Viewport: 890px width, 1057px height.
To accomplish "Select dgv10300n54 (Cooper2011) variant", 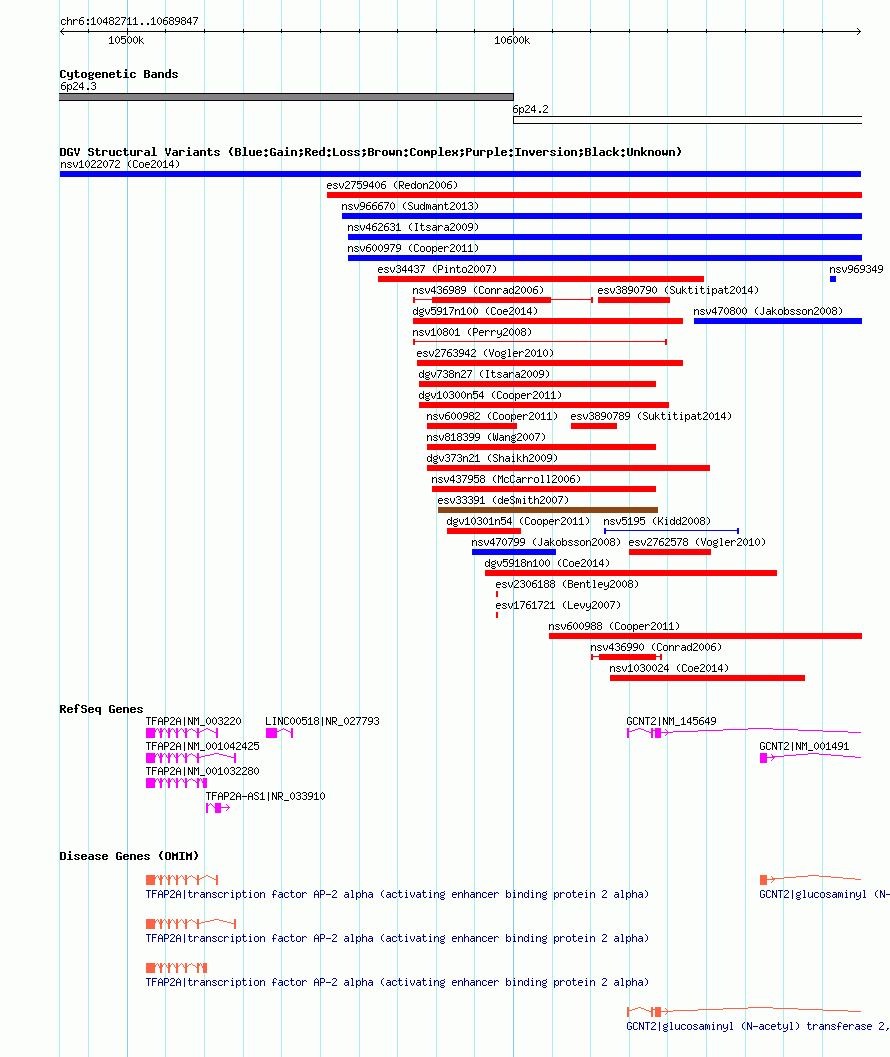I will [543, 405].
